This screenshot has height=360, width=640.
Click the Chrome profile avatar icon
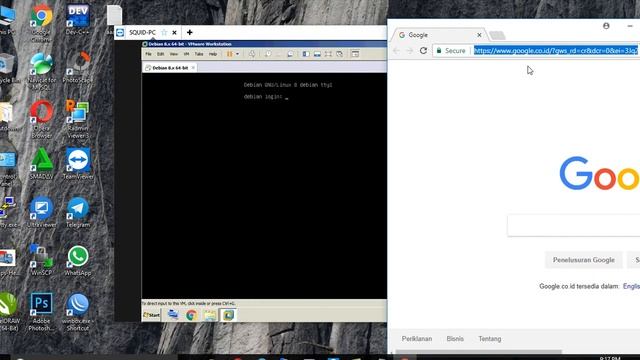[x=606, y=26]
